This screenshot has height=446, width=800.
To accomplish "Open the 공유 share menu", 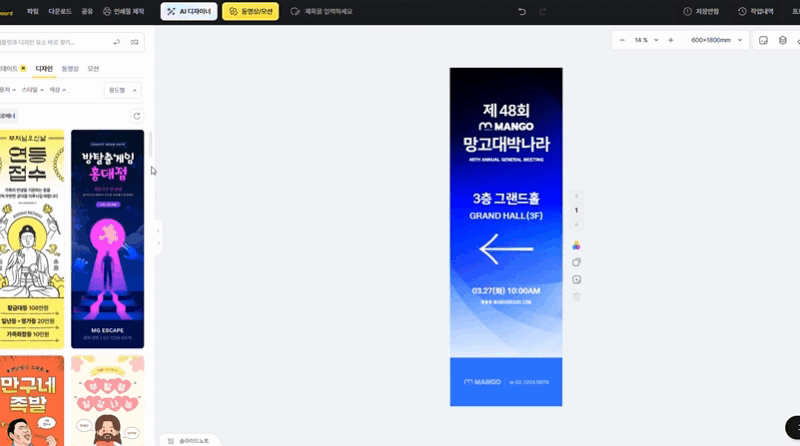I will (x=87, y=11).
